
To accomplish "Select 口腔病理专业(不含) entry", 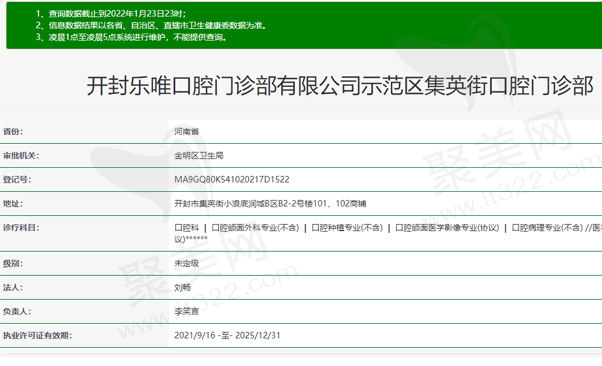I will point(547,228).
